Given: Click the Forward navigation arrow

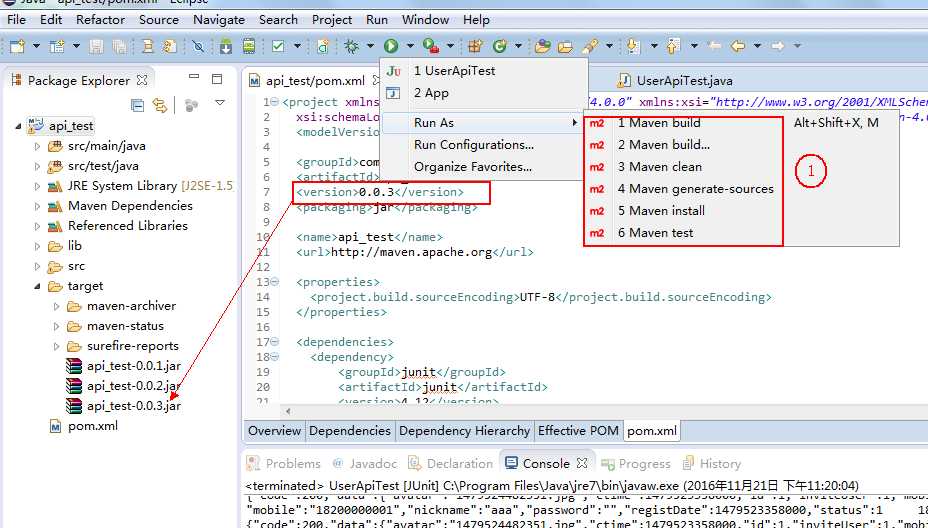Looking at the screenshot, I should coord(777,46).
